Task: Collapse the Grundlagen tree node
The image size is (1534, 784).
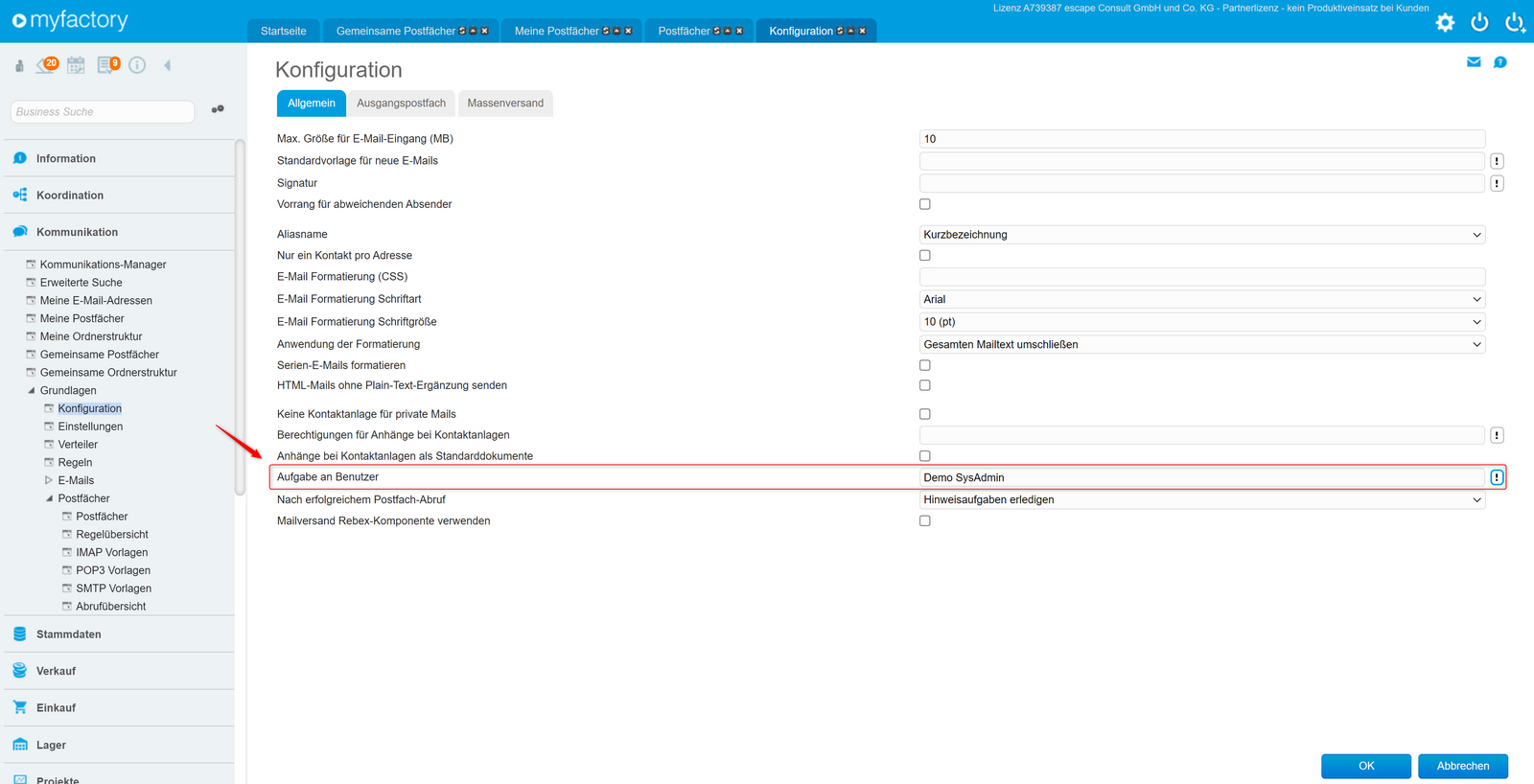Action: (32, 391)
